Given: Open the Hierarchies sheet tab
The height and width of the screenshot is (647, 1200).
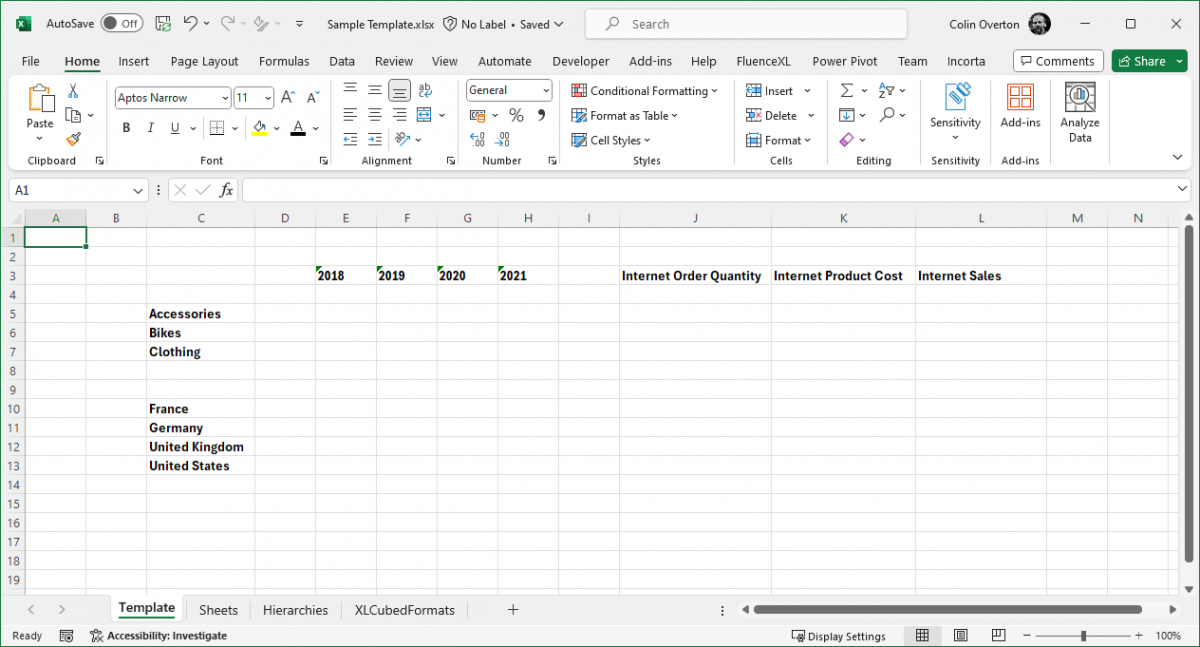Looking at the screenshot, I should pos(295,609).
